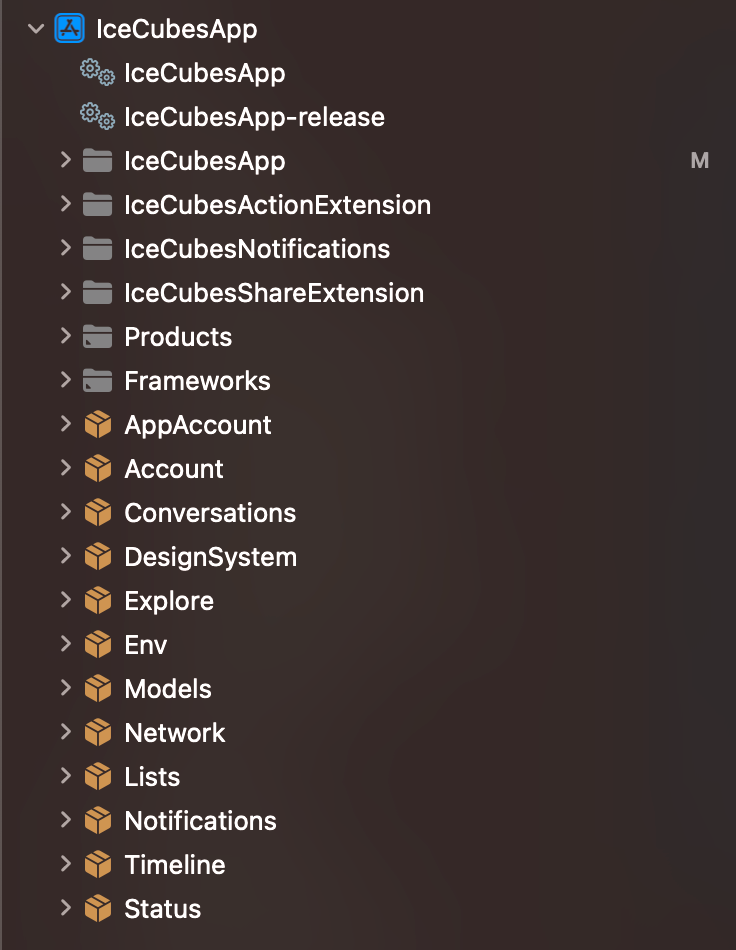Select the Network package name

[174, 733]
